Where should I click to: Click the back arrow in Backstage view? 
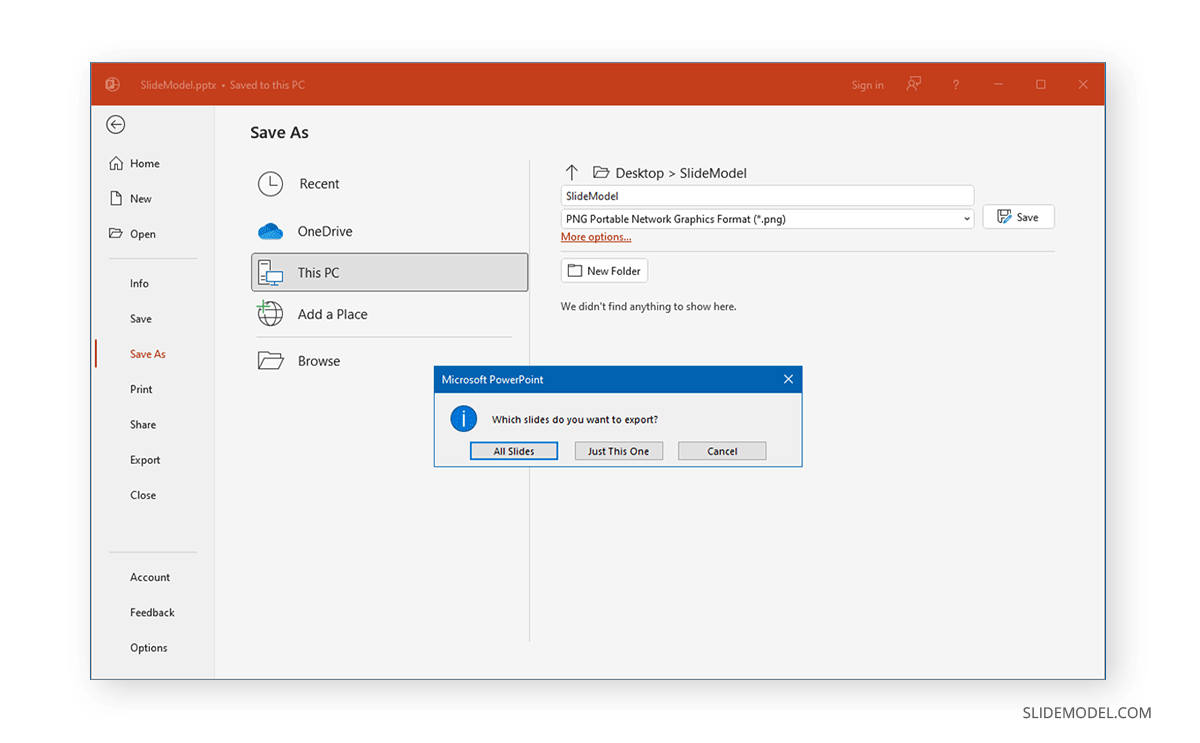(115, 124)
